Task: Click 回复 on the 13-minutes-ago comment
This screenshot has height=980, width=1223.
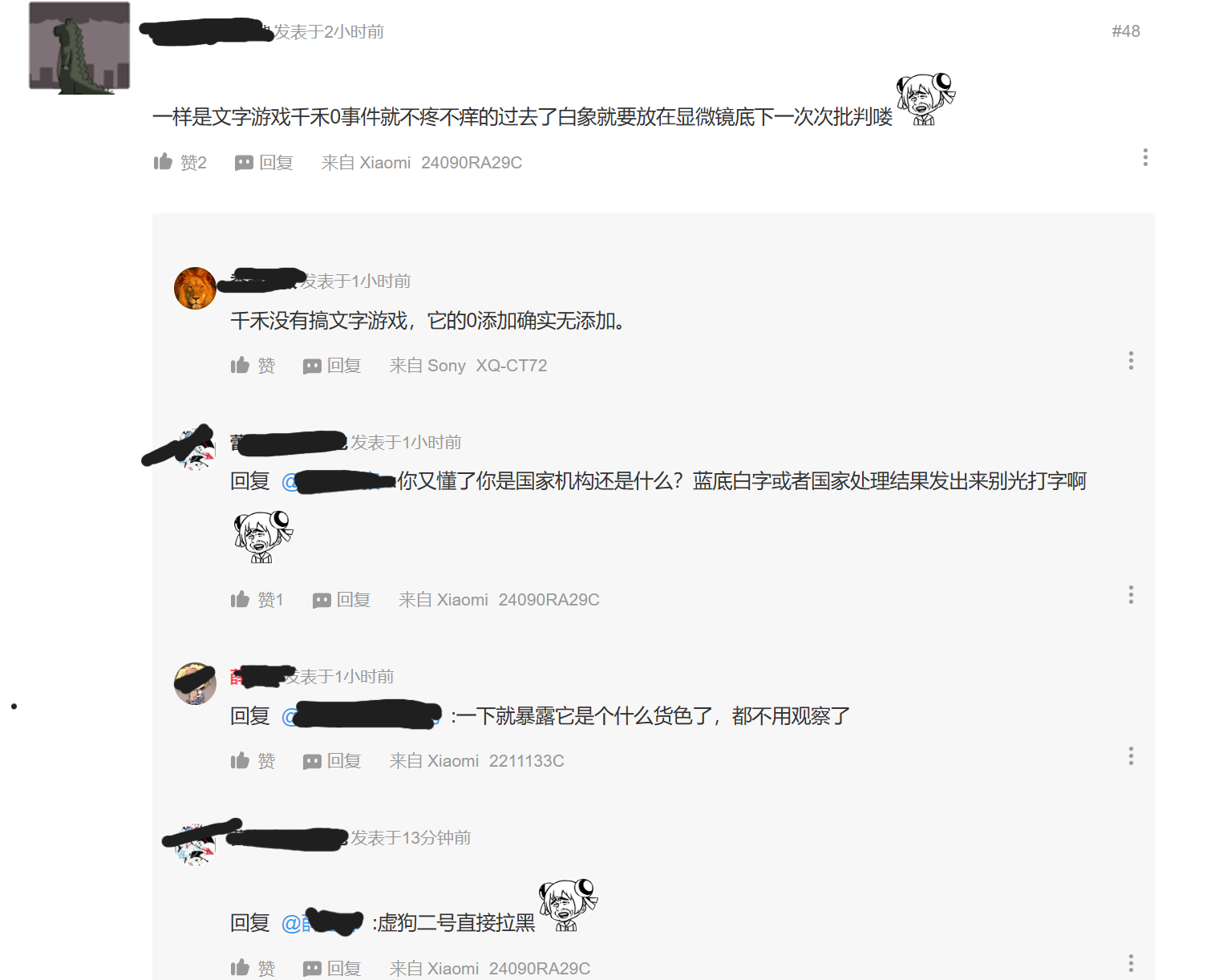Action: (332, 968)
